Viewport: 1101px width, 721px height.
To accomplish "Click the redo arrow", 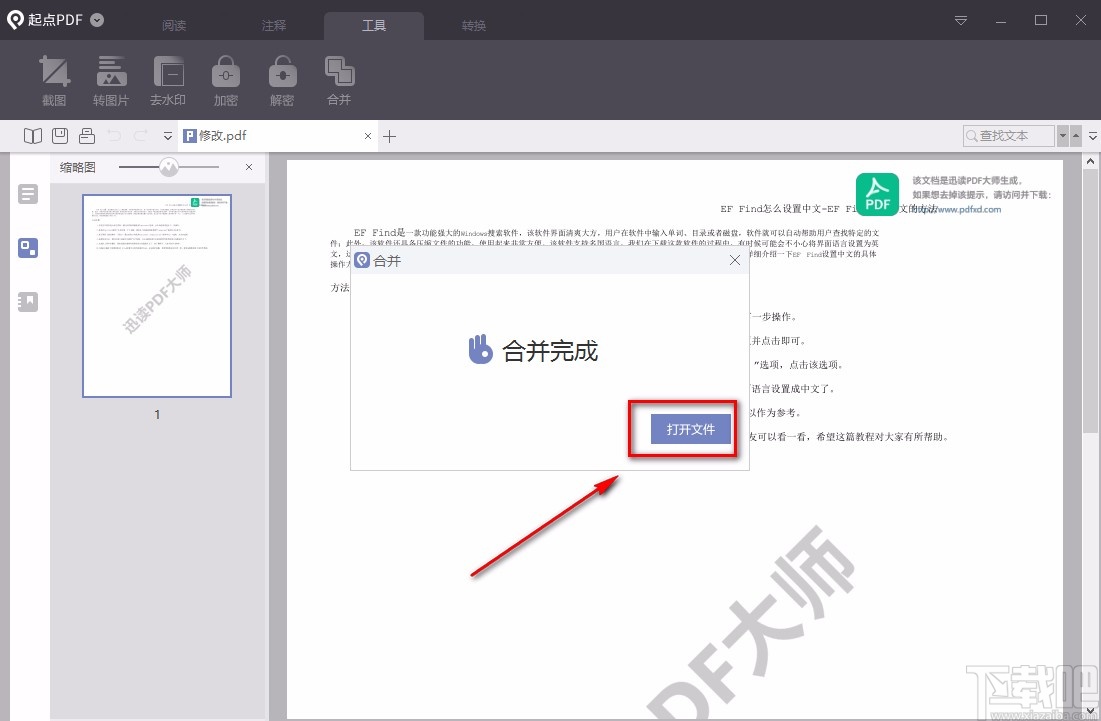I will [x=140, y=135].
